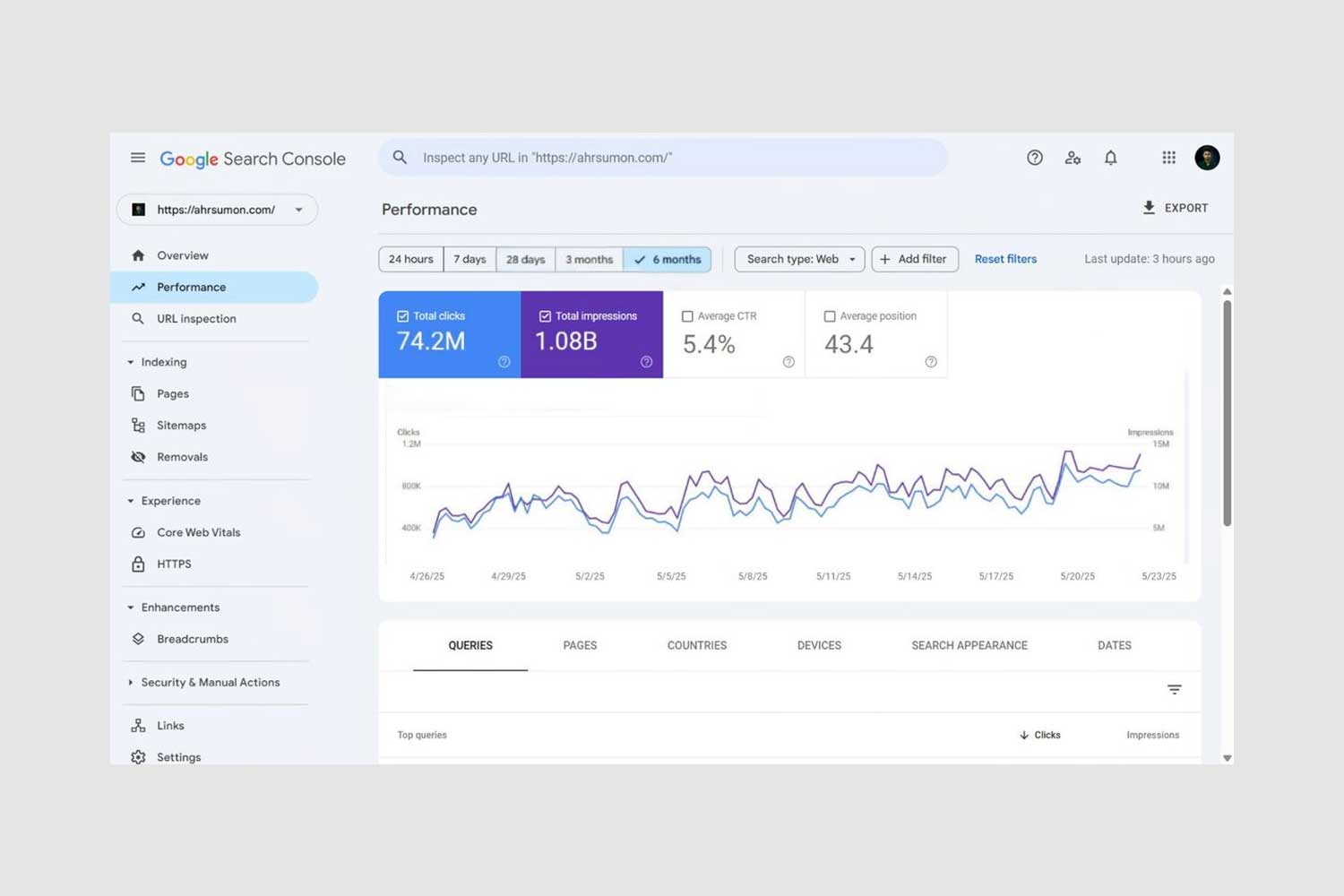1344x896 pixels.
Task: Select the 3 months date range
Action: 590,259
